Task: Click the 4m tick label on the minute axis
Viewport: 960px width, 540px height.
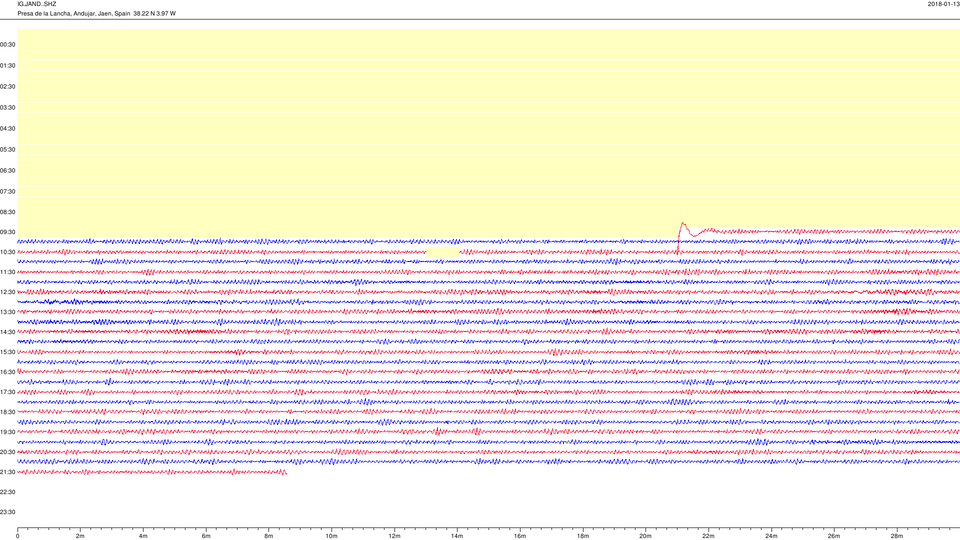Action: [143, 536]
